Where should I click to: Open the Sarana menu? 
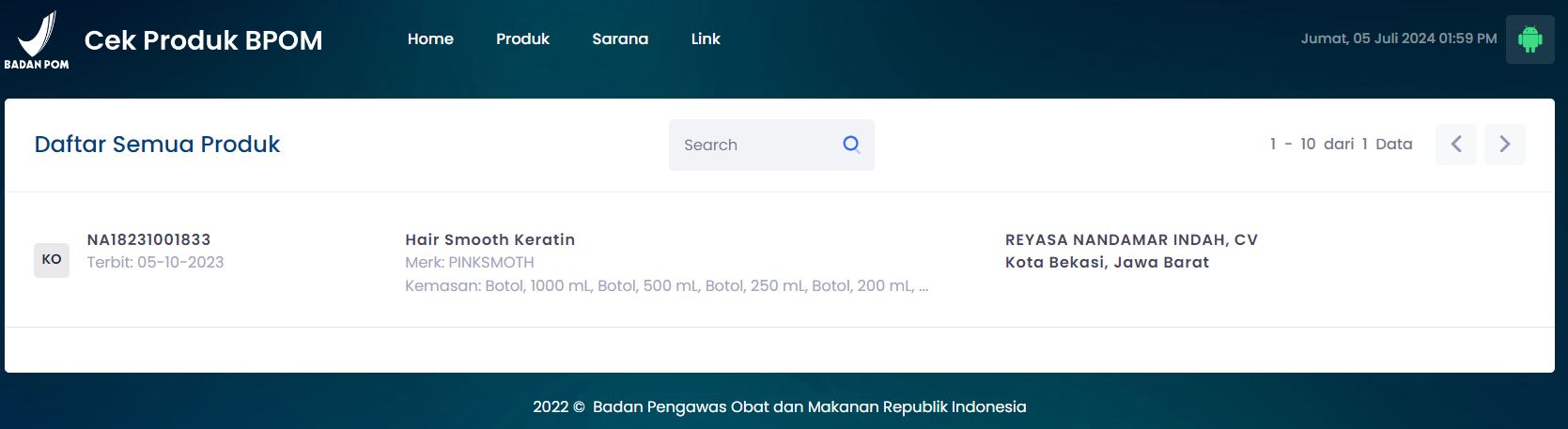point(620,38)
